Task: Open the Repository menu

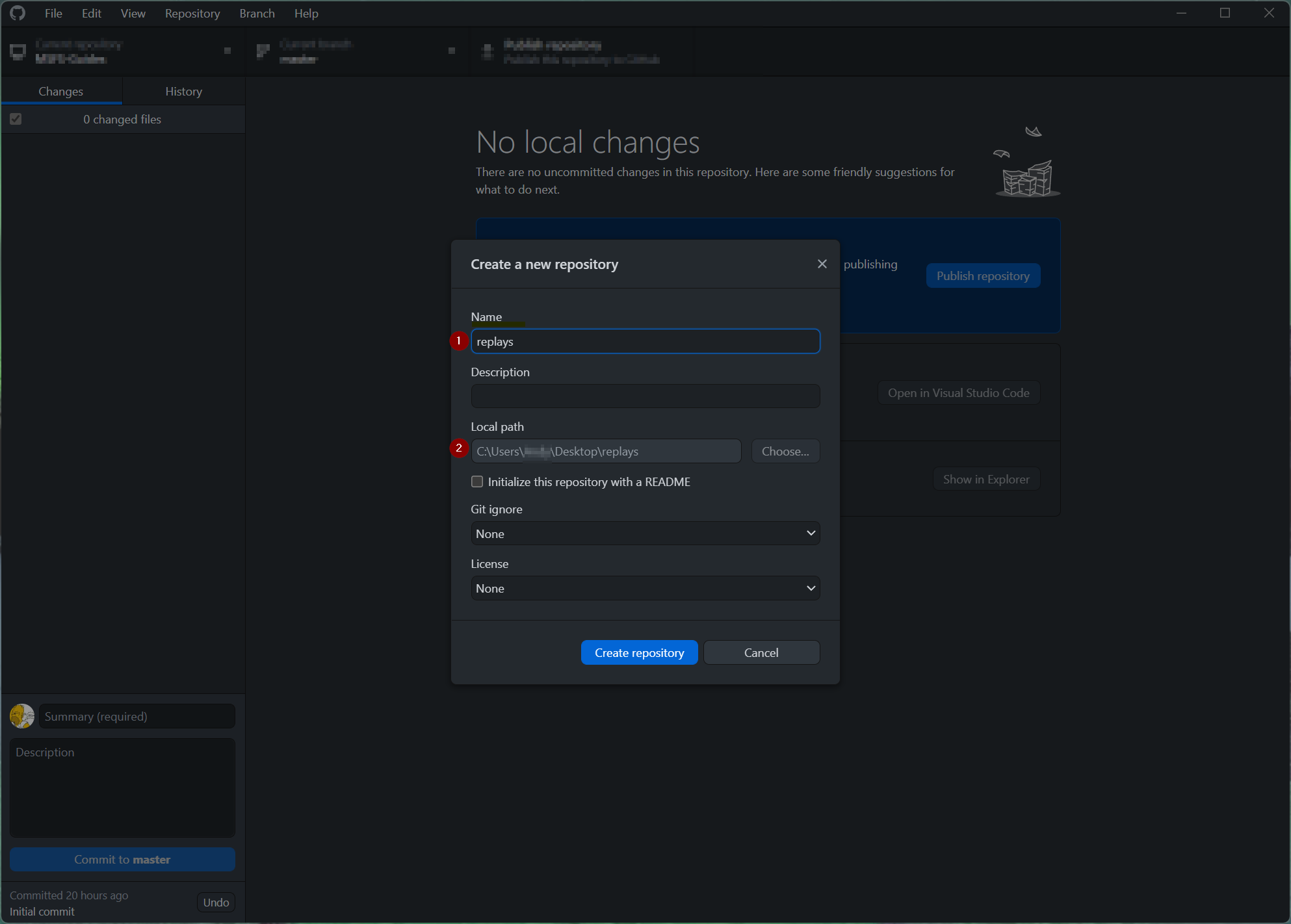Action: tap(192, 13)
